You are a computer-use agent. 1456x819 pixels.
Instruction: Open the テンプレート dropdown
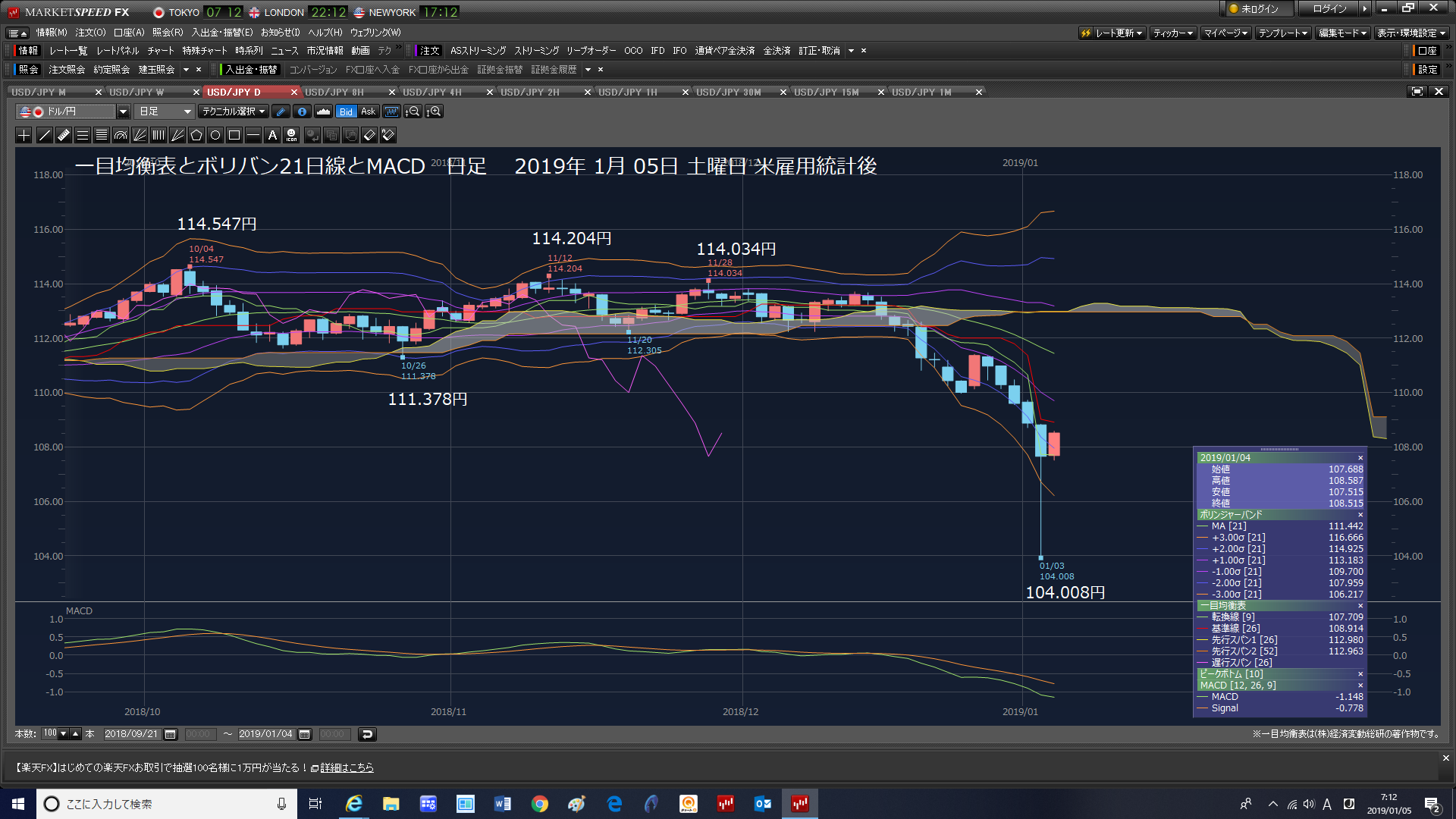click(x=1283, y=33)
